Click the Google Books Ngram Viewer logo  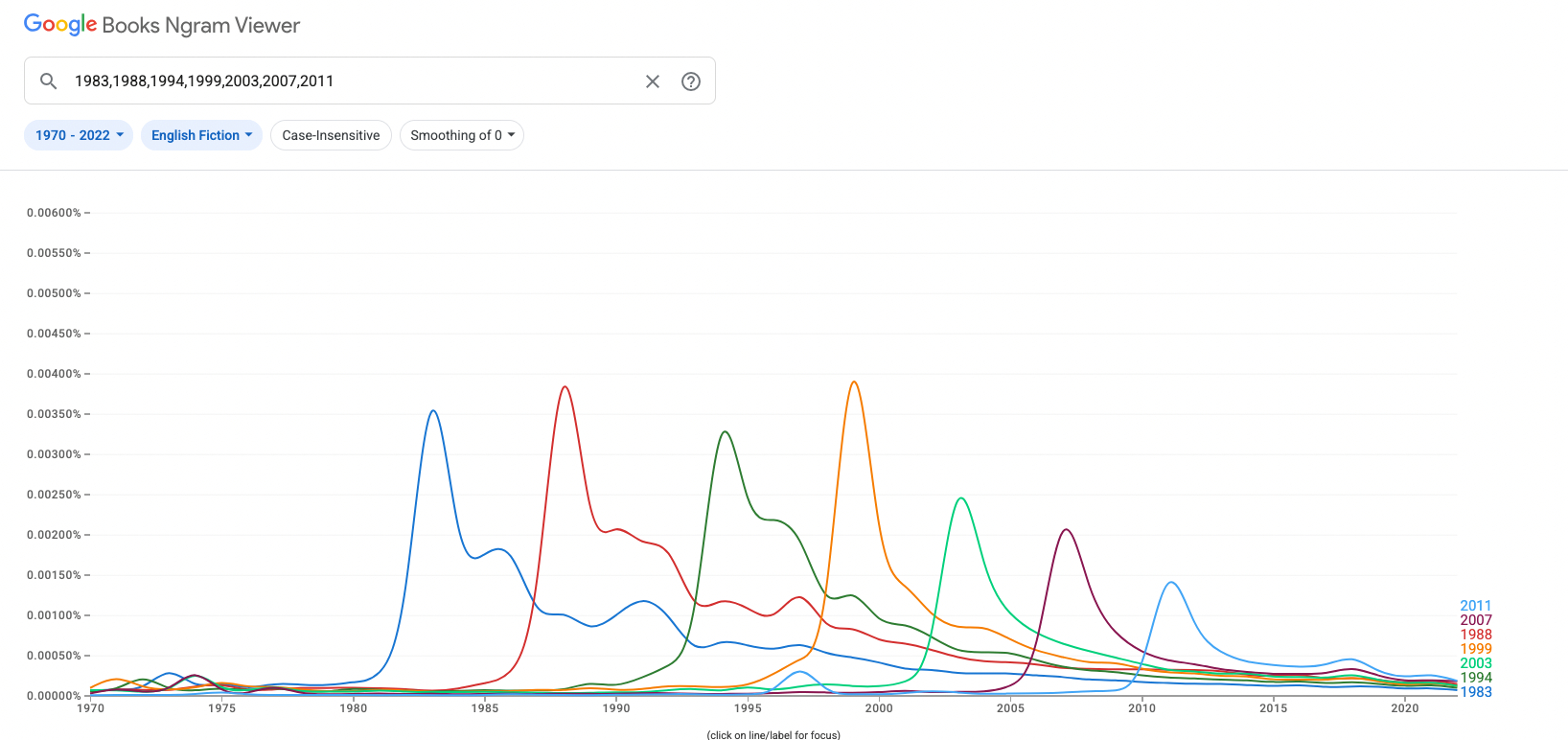click(162, 25)
